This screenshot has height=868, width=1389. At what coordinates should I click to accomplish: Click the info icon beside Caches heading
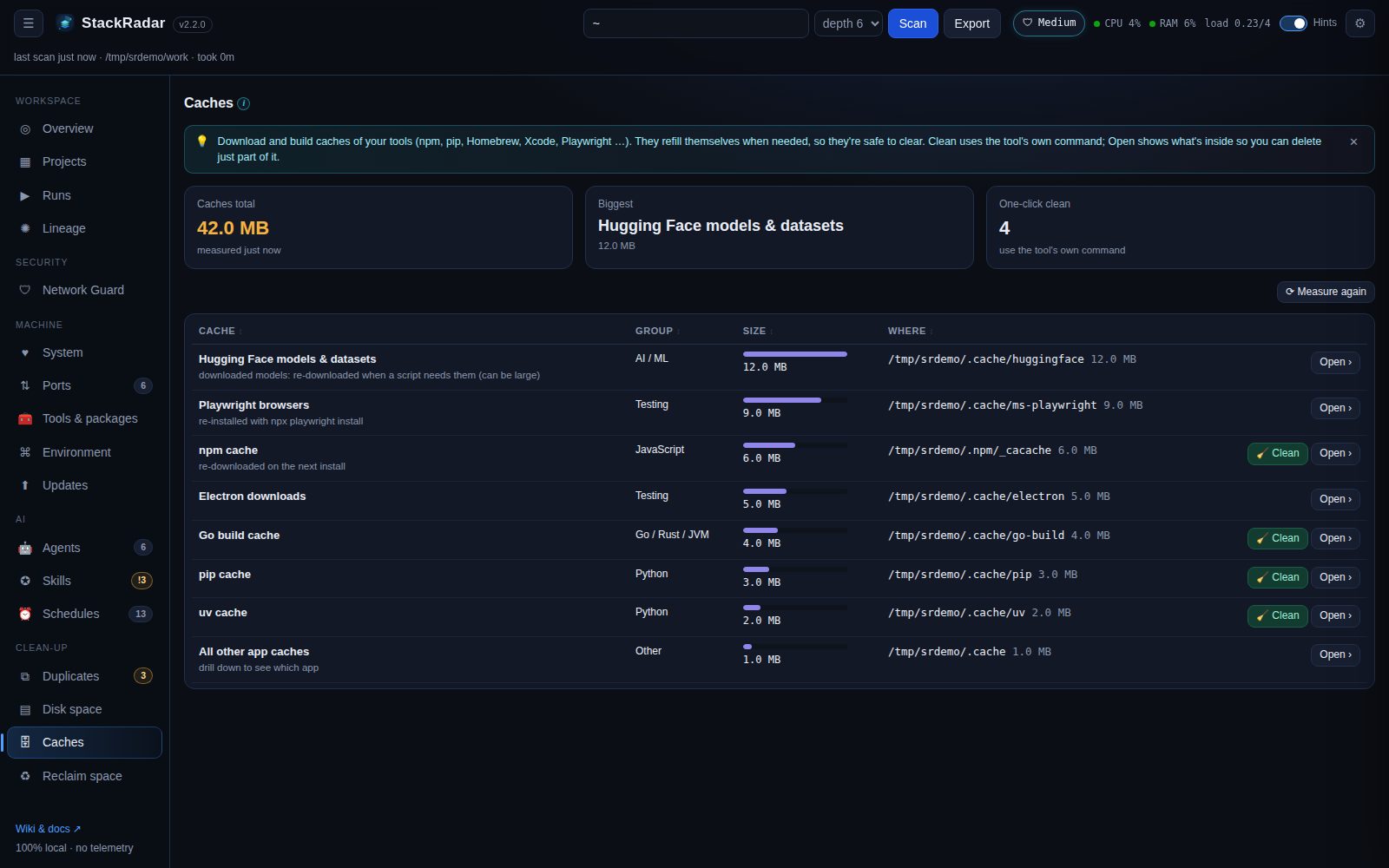tap(244, 103)
